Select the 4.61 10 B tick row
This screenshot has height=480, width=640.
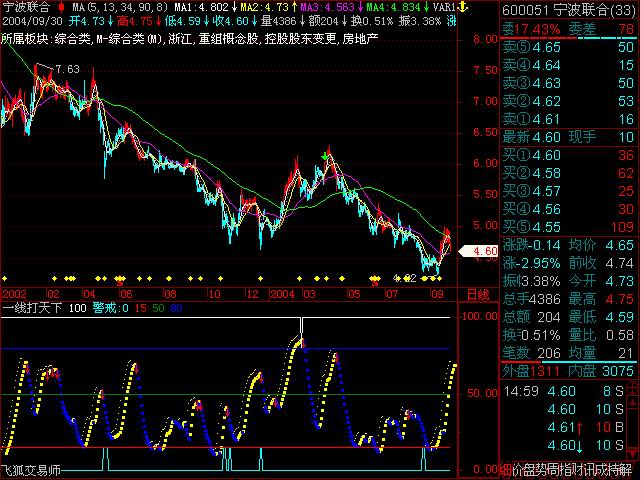point(586,427)
